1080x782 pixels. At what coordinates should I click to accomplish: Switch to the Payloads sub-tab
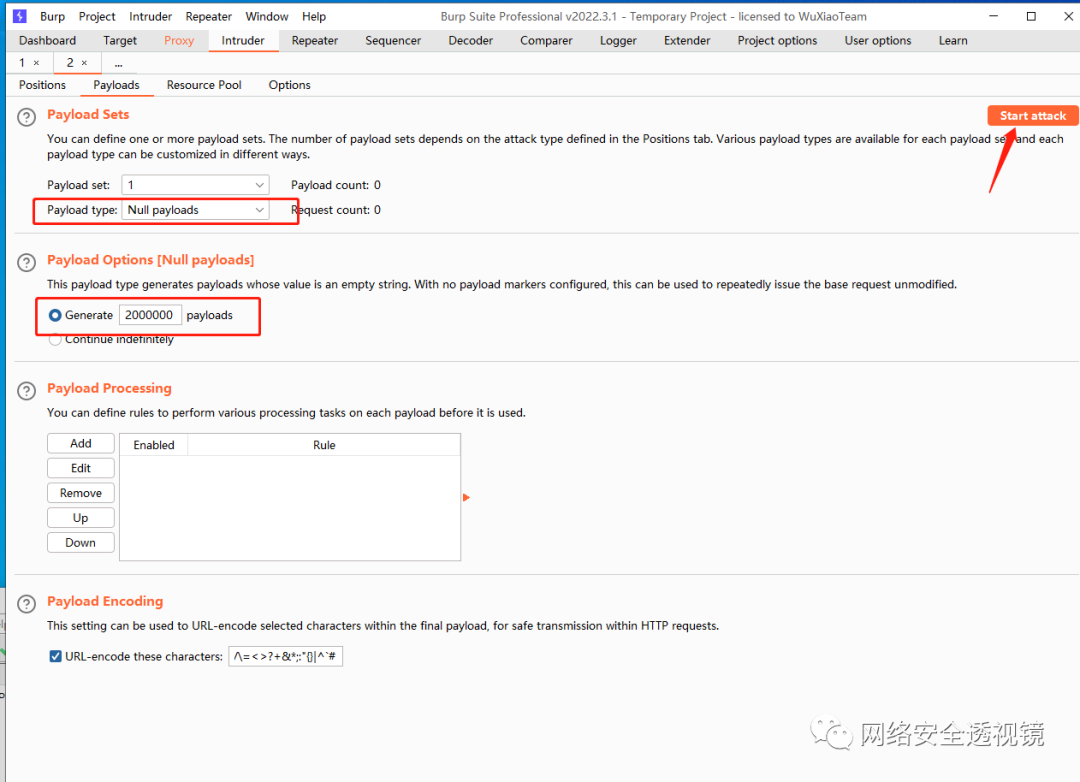(116, 85)
